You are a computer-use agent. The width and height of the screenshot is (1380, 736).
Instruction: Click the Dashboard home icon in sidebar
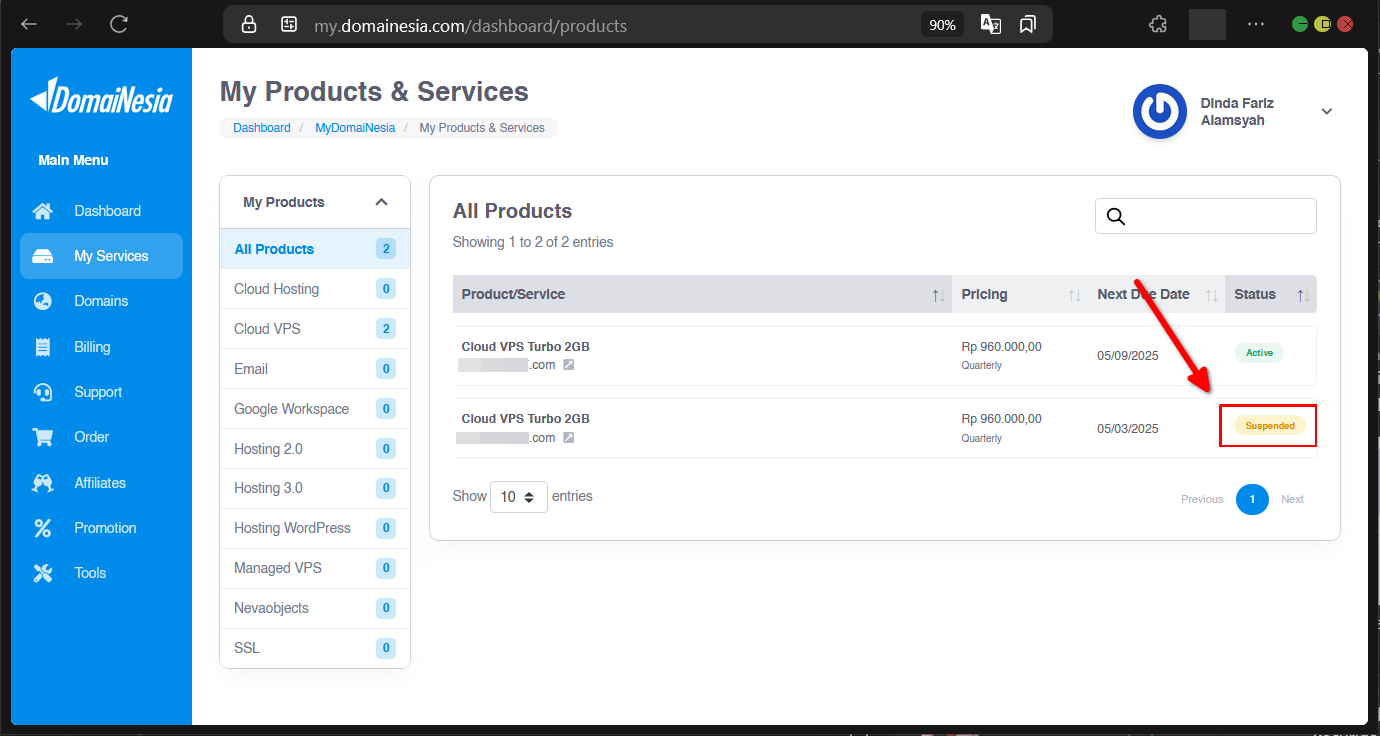coord(42,211)
